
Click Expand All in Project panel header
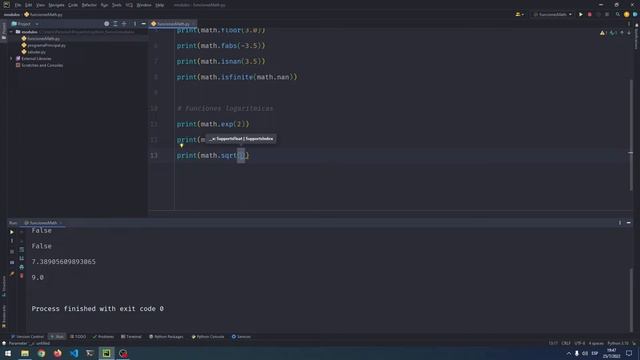click(116, 24)
